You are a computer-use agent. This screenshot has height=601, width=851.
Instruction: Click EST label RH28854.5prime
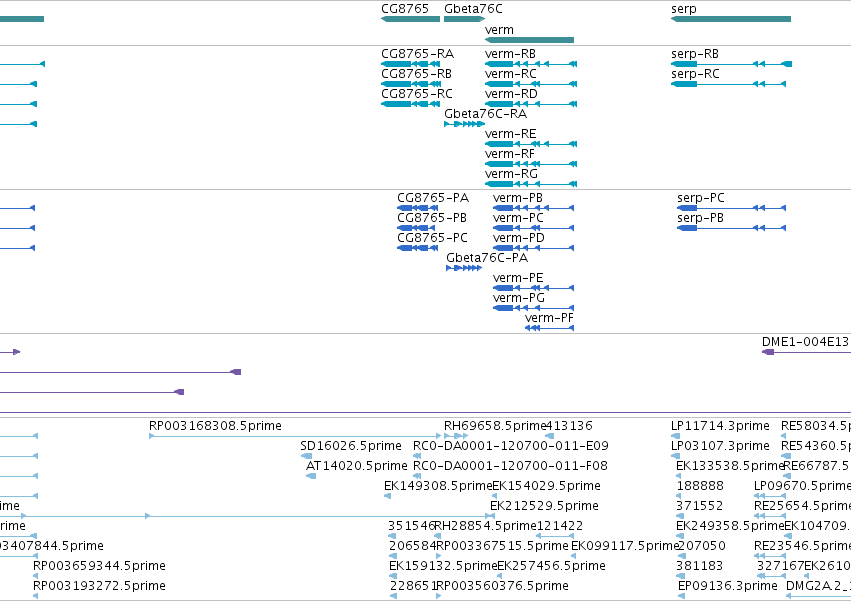click(x=486, y=526)
